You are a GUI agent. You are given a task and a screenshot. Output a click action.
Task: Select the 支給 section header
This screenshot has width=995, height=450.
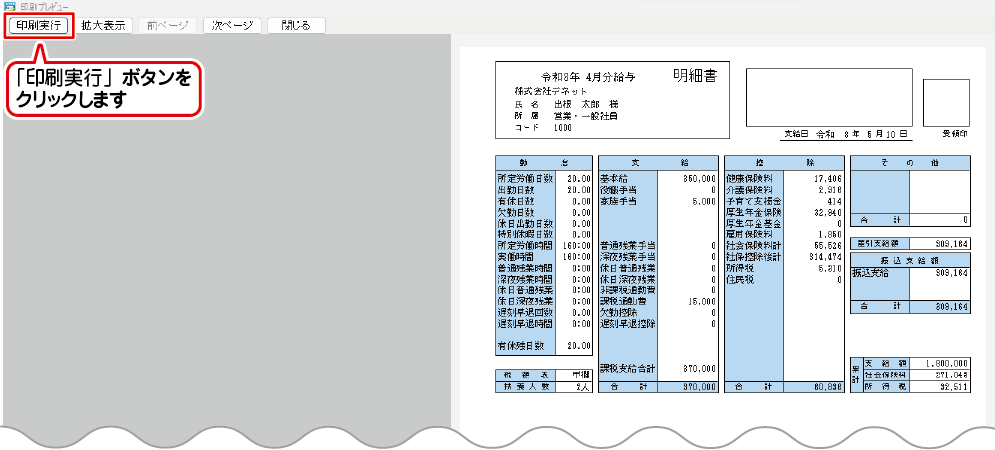coord(657,162)
